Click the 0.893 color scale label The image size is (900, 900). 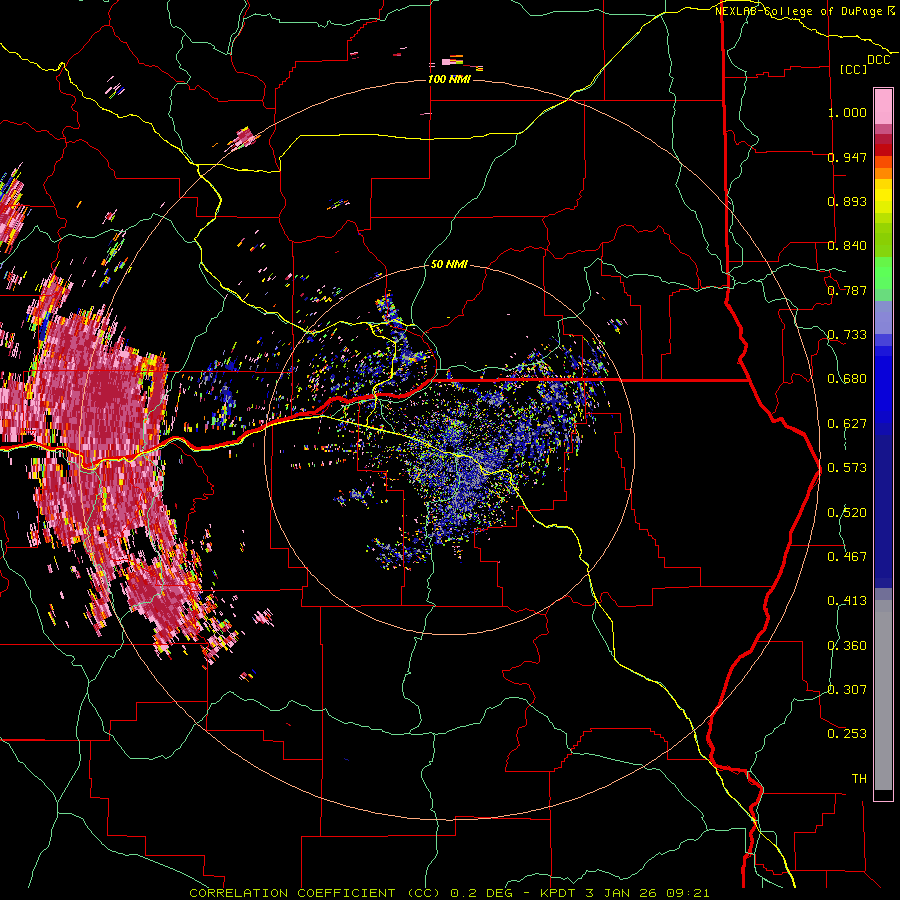point(847,201)
